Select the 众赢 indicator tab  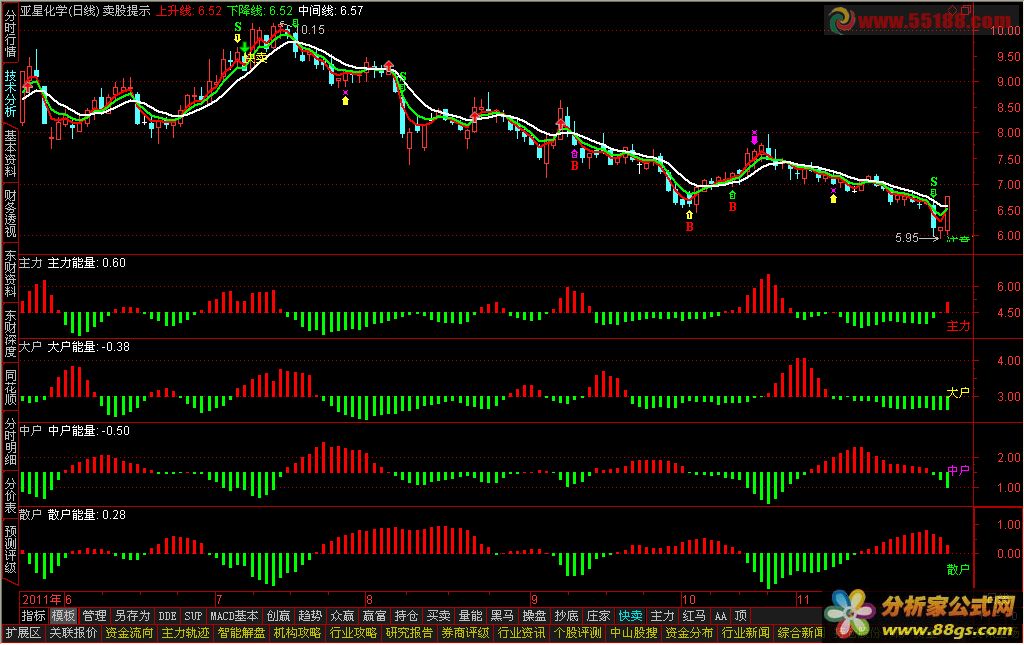tap(342, 616)
